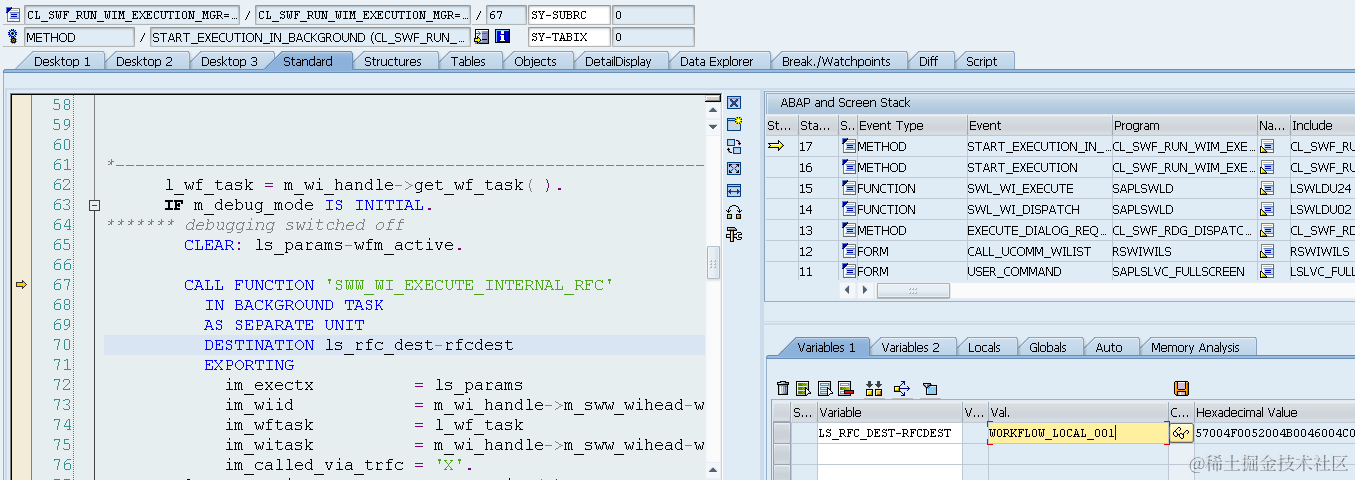1355x480 pixels.
Task: Click the Include column header in stack
Action: 1321,125
